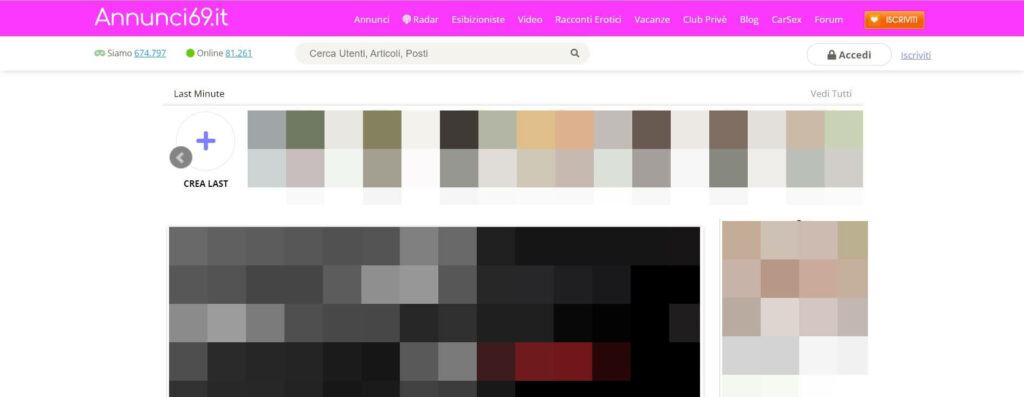Open the Racconti Erotici page
1024x397 pixels.
(x=588, y=20)
